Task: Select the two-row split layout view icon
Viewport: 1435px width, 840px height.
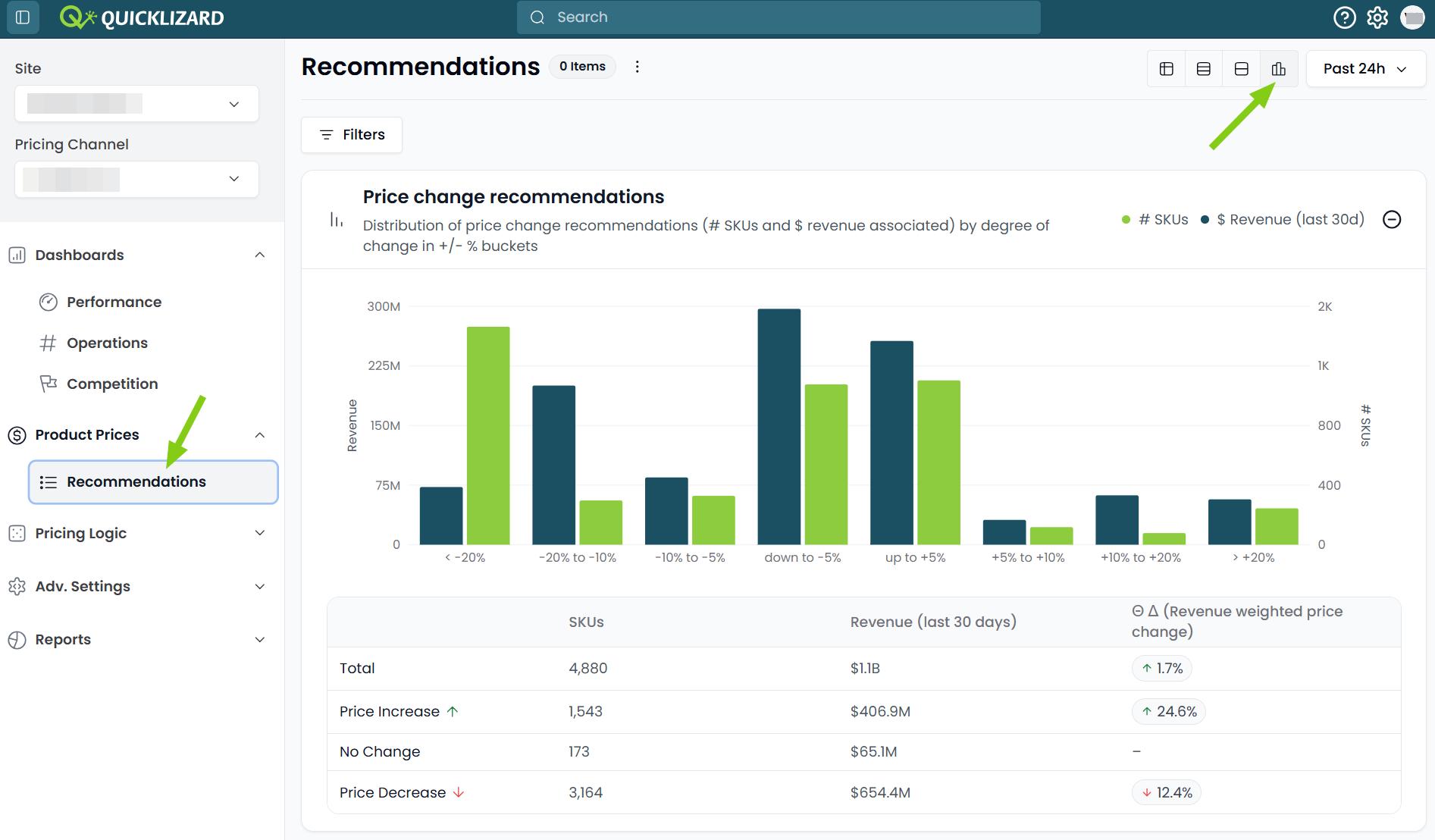Action: (x=1241, y=69)
